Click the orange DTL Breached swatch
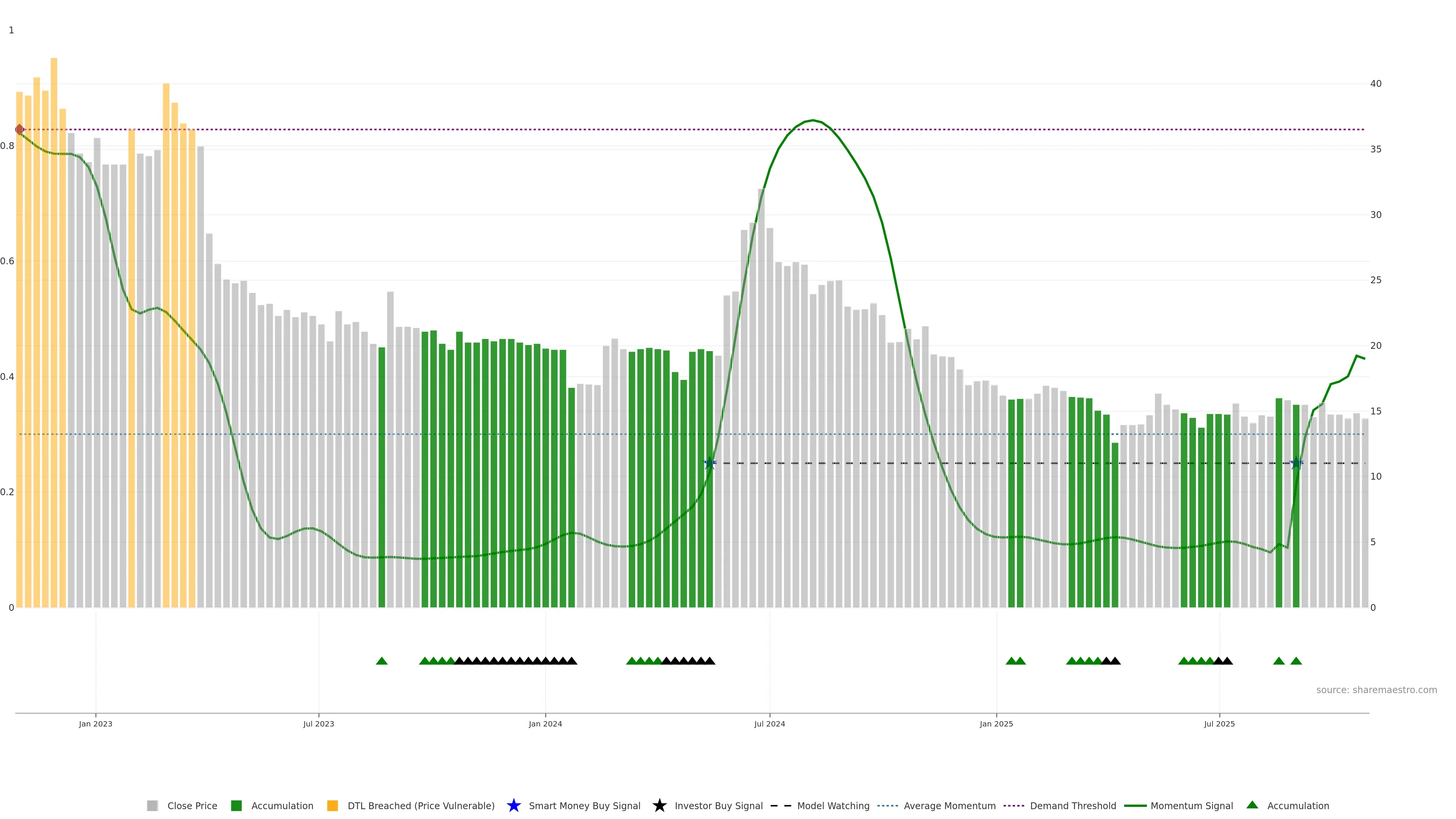Image resolution: width=1456 pixels, height=819 pixels. click(333, 805)
